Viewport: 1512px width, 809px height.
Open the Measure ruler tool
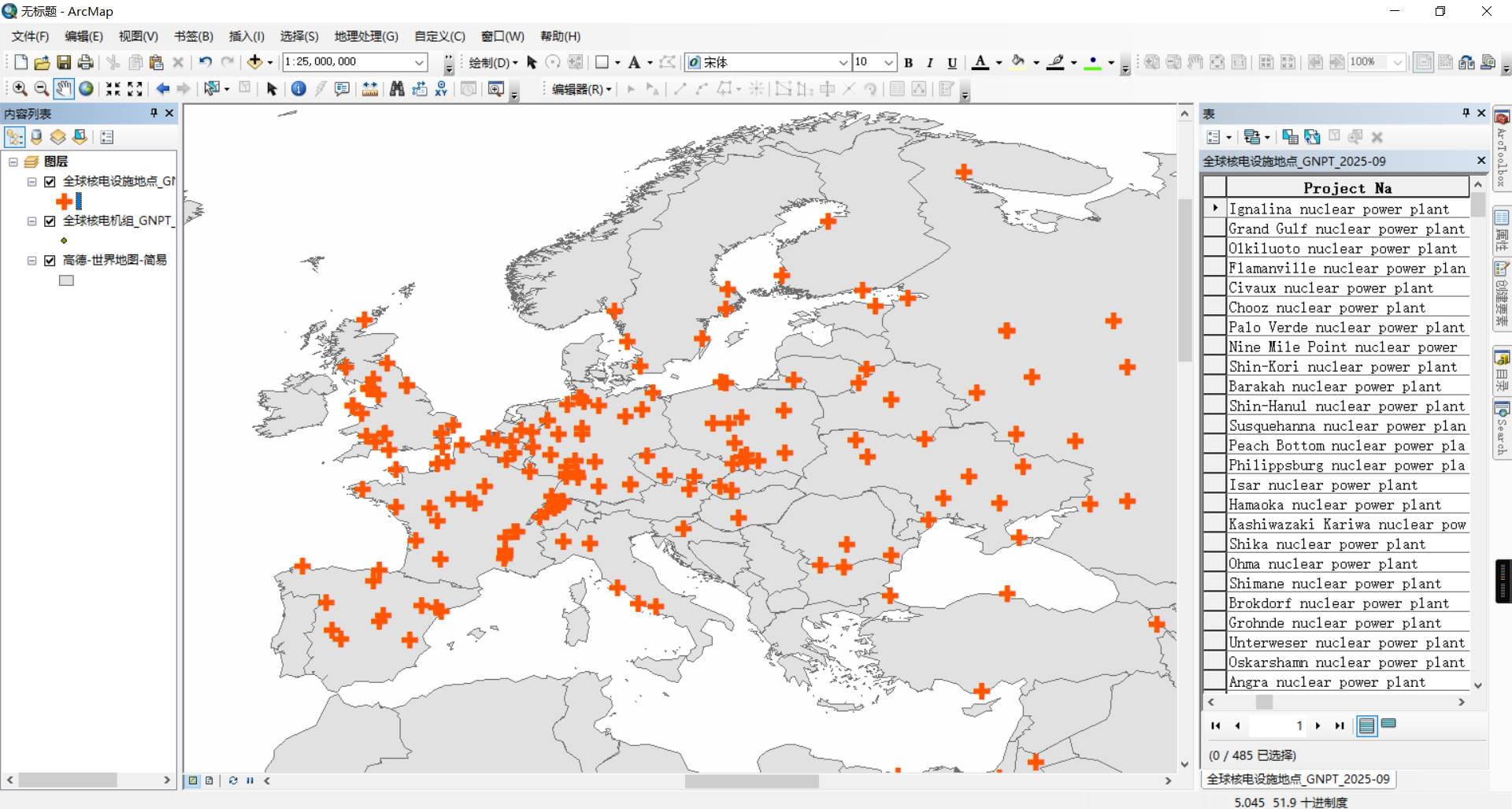coord(369,89)
